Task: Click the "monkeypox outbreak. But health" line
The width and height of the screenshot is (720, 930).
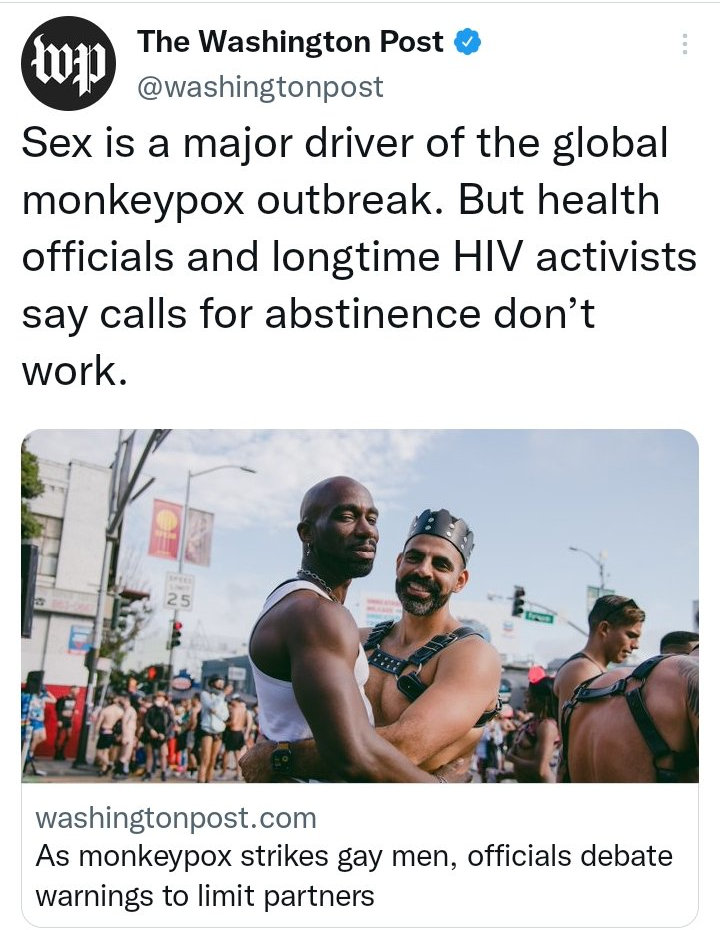Action: pos(340,200)
